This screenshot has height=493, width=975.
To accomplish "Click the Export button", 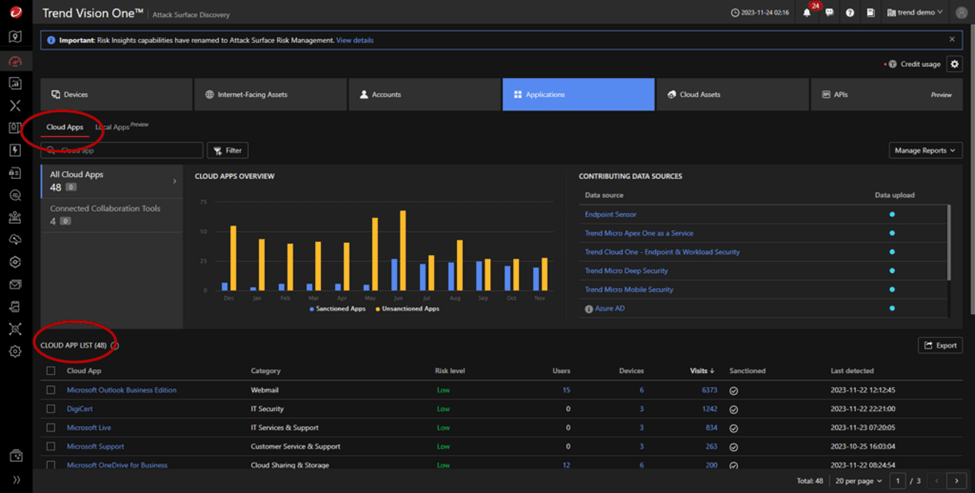I will [x=940, y=346].
